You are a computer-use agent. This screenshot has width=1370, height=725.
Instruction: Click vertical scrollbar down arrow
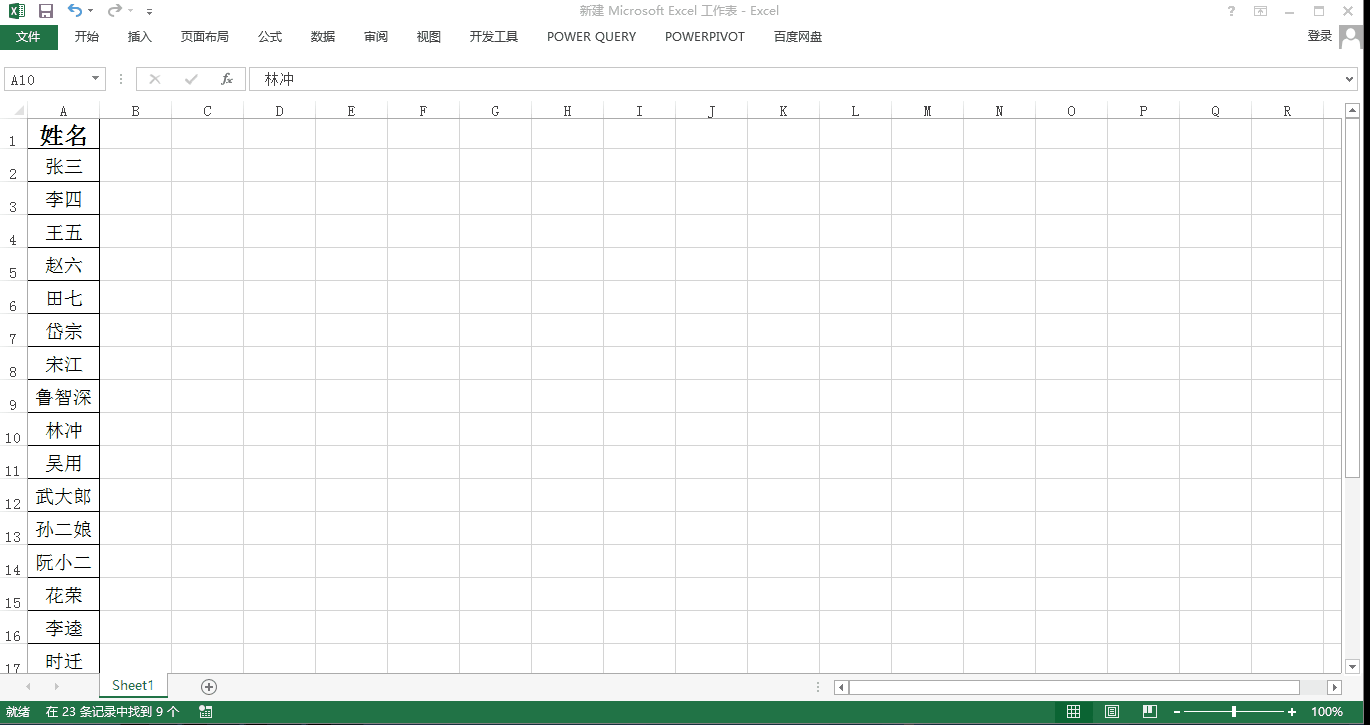pyautogui.click(x=1352, y=666)
